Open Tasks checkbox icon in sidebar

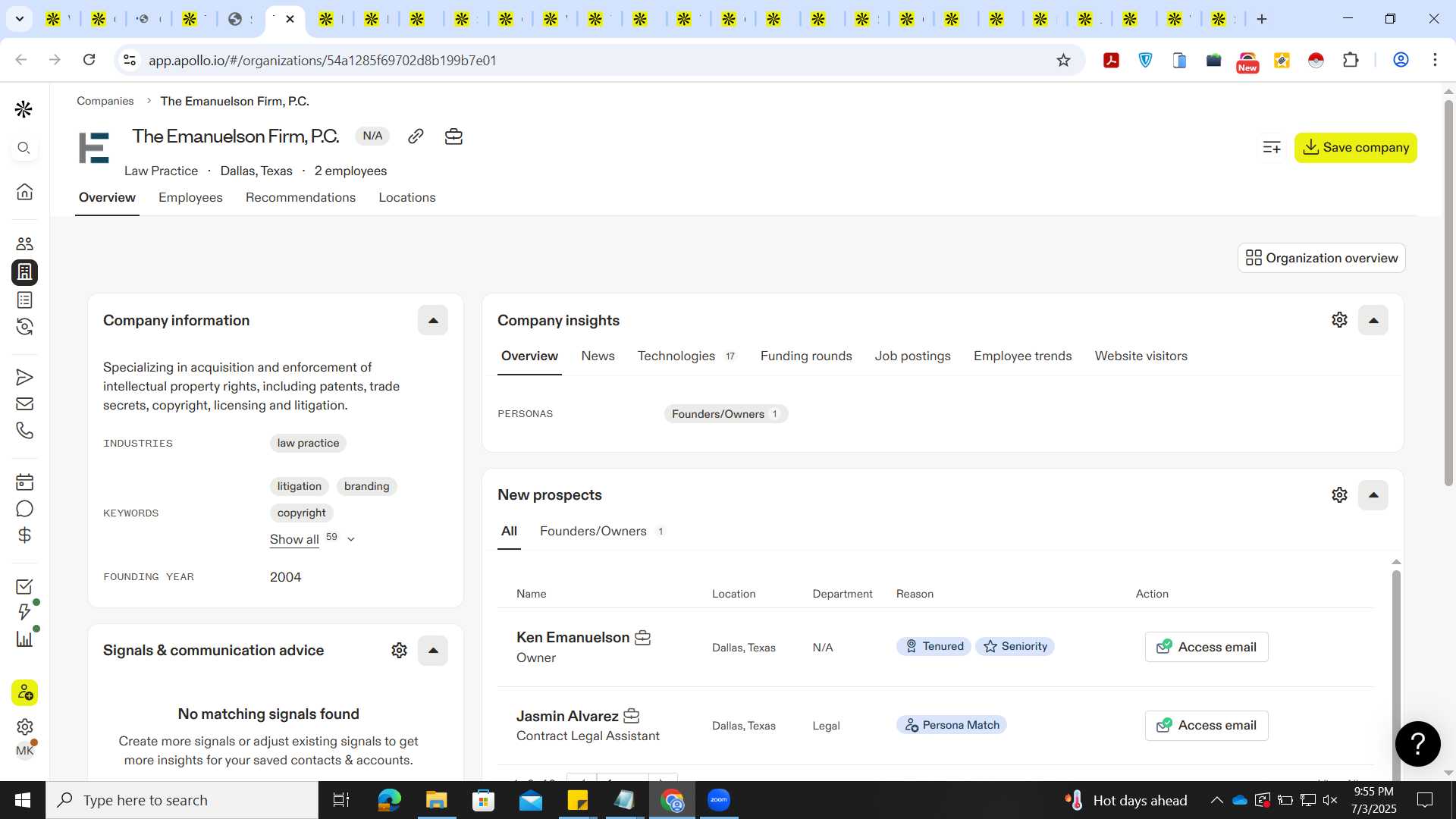click(x=24, y=586)
